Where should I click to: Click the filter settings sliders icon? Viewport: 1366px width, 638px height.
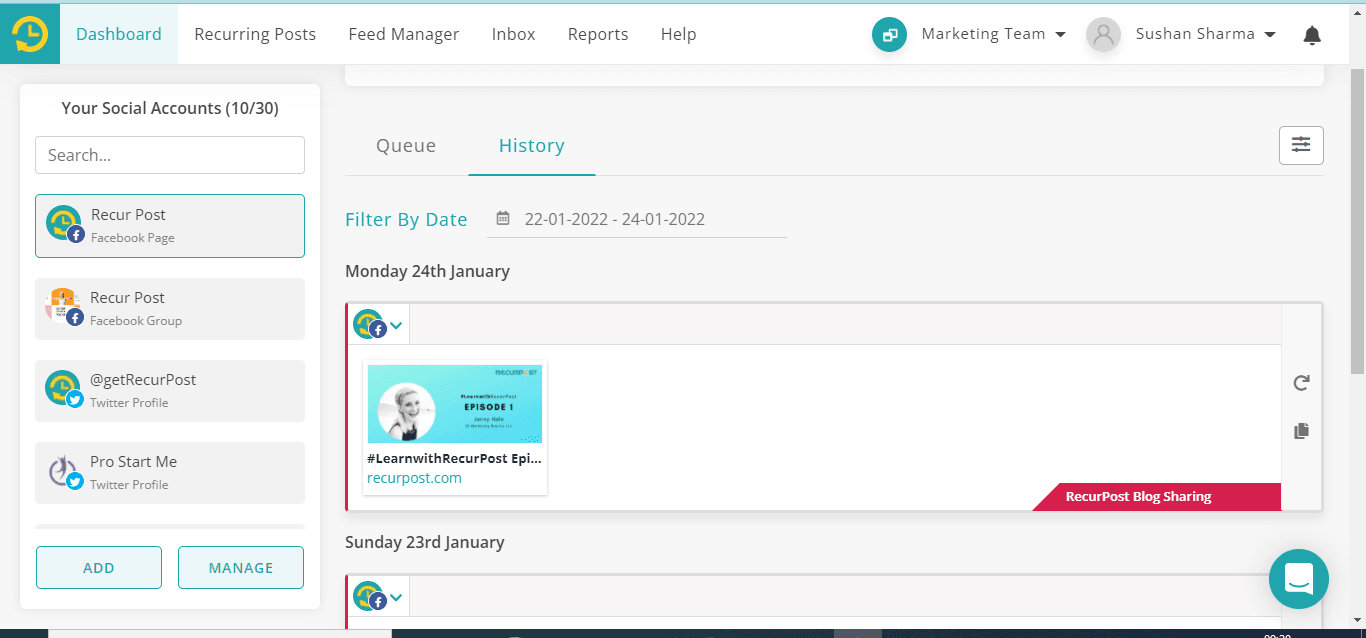[x=1301, y=145]
